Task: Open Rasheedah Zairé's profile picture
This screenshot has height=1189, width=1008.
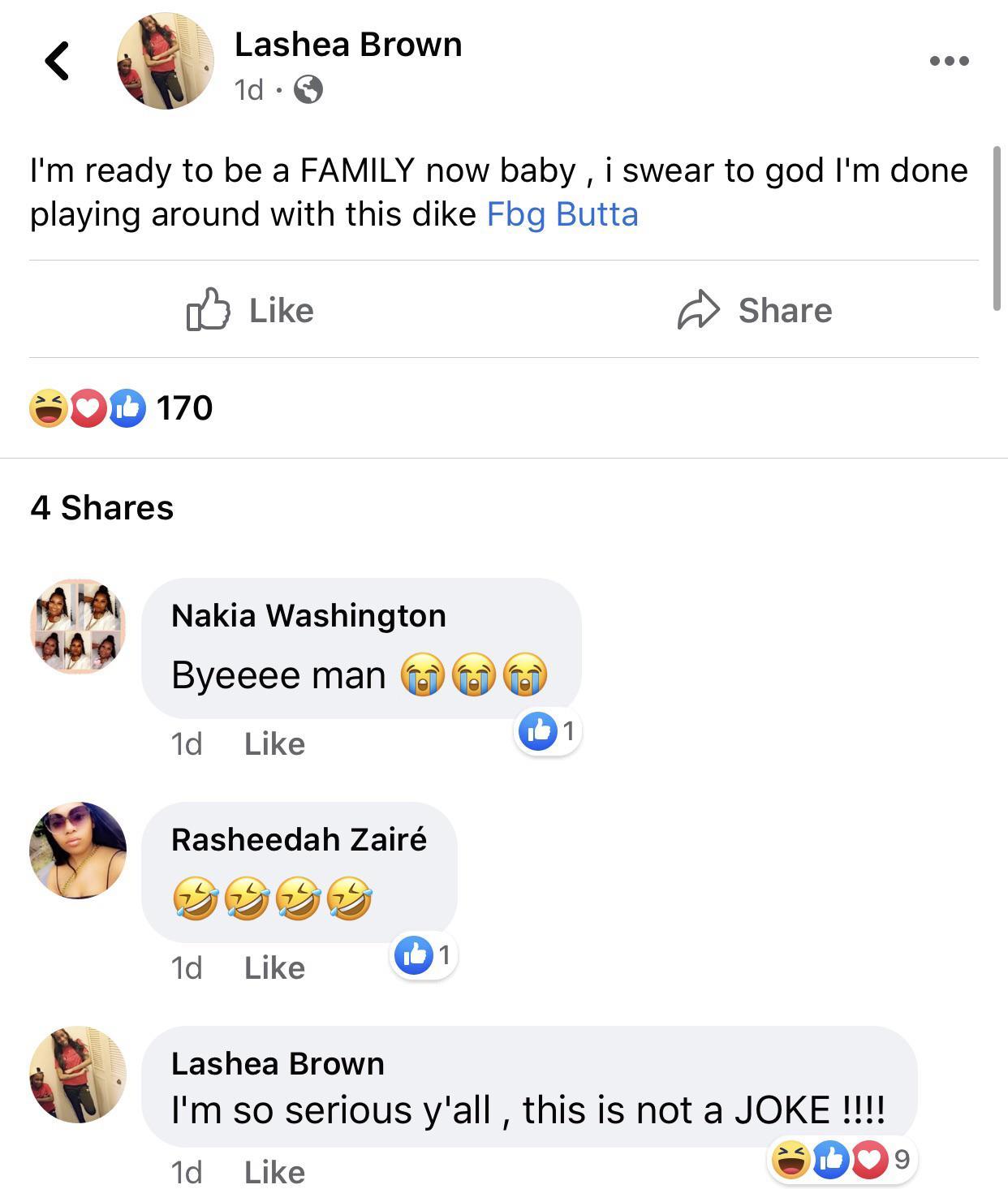Action: pos(78,850)
